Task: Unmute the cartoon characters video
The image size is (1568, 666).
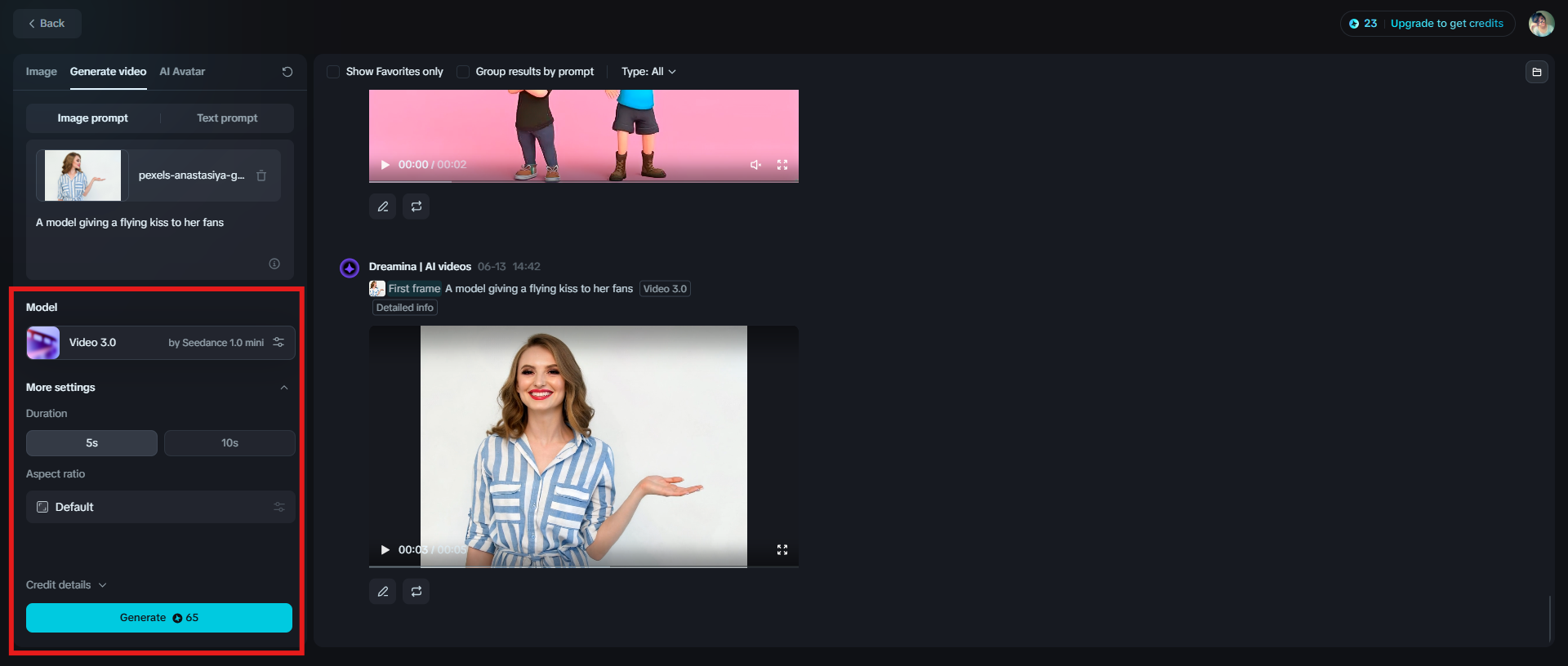Action: pyautogui.click(x=755, y=165)
